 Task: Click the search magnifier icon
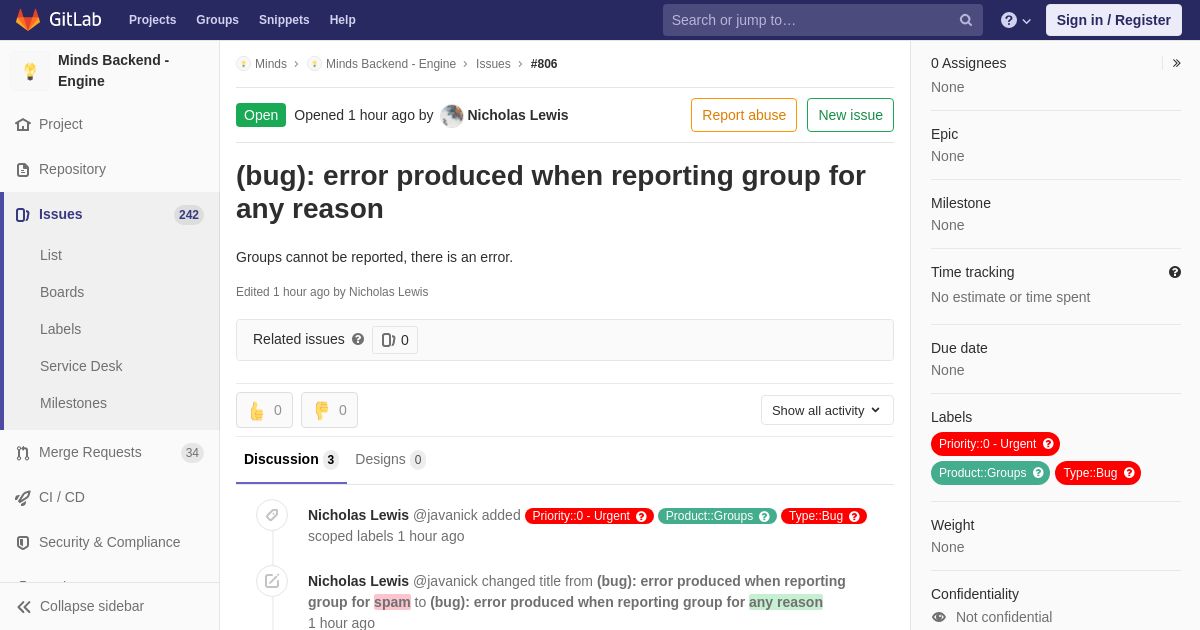point(966,20)
